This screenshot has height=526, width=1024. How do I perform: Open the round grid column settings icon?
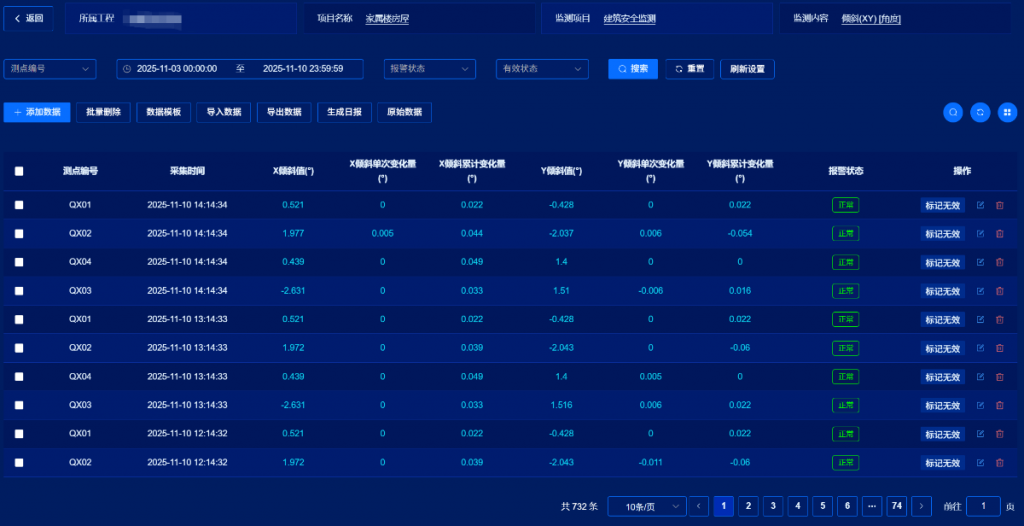tap(1008, 112)
